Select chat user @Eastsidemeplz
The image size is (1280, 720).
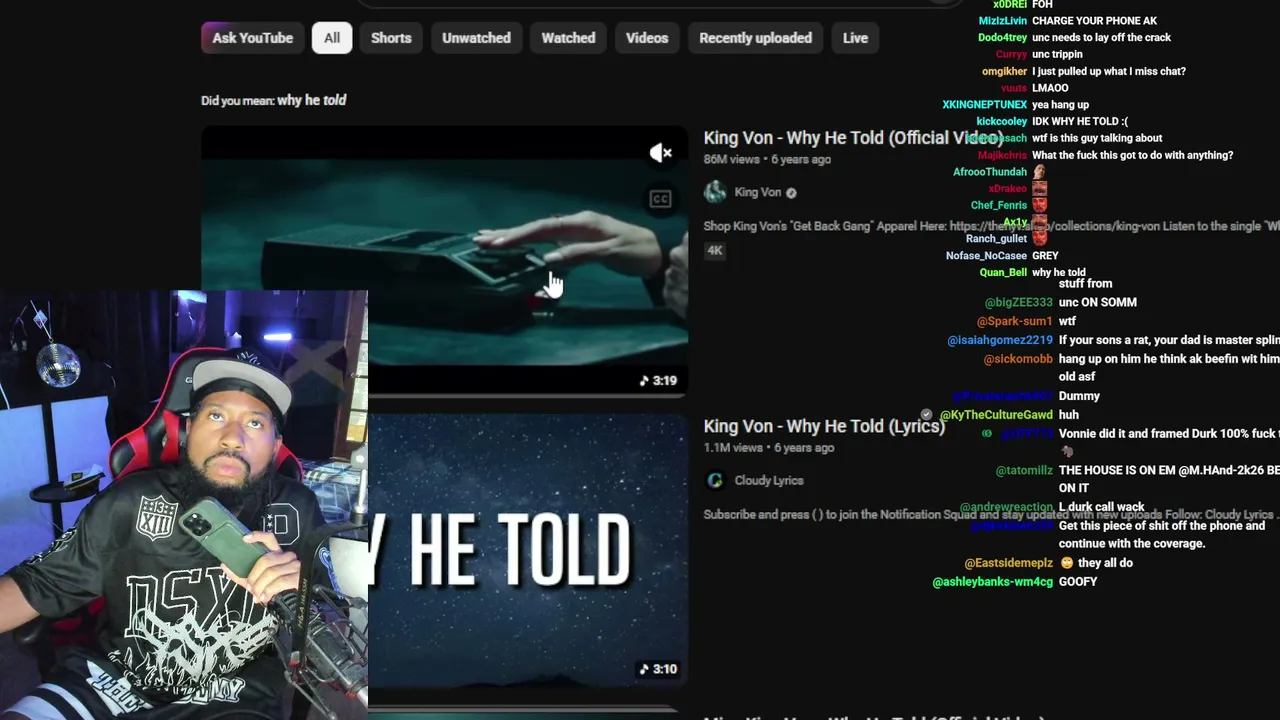point(1008,563)
